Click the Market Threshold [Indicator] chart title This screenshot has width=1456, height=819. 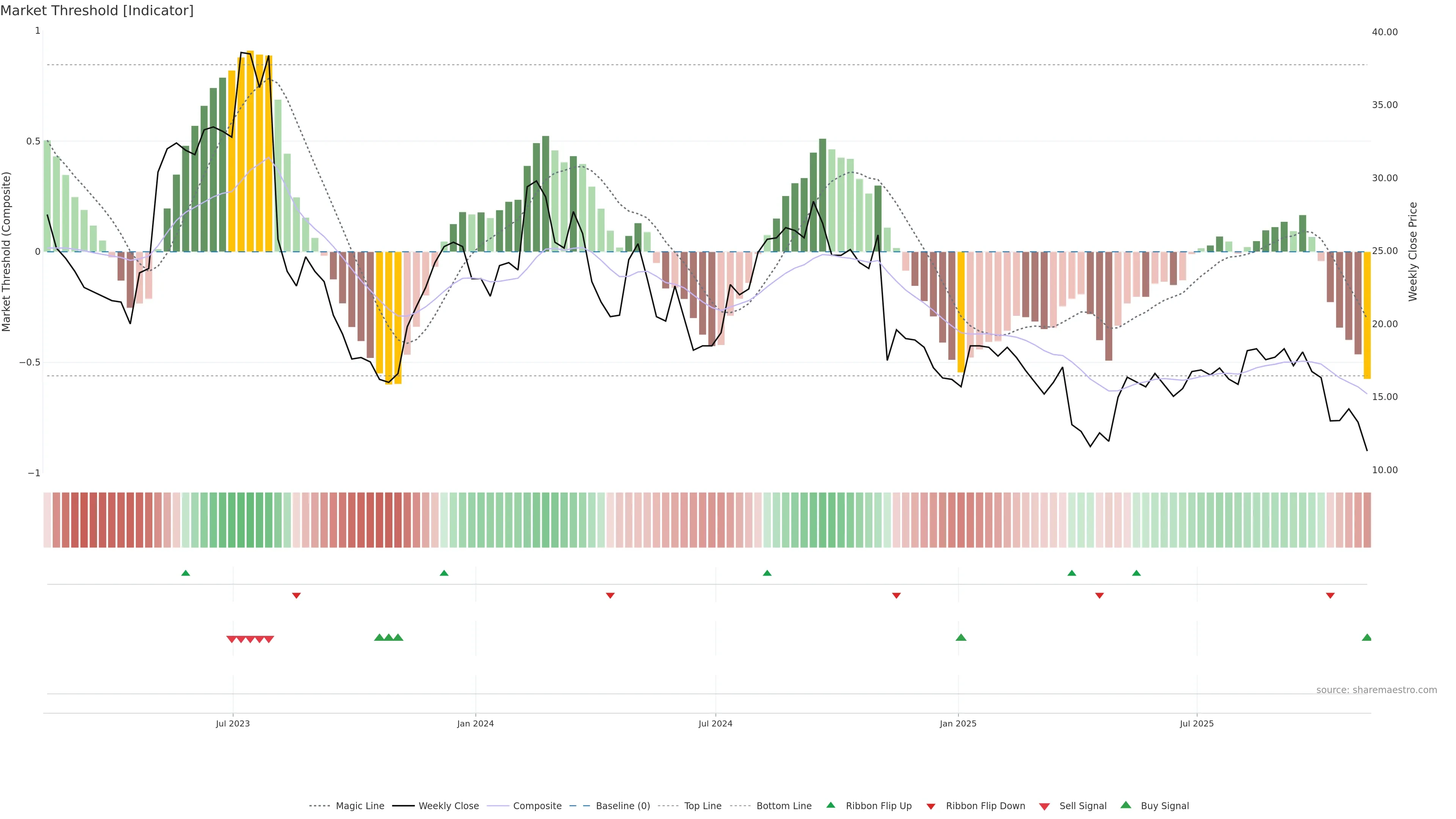[97, 11]
